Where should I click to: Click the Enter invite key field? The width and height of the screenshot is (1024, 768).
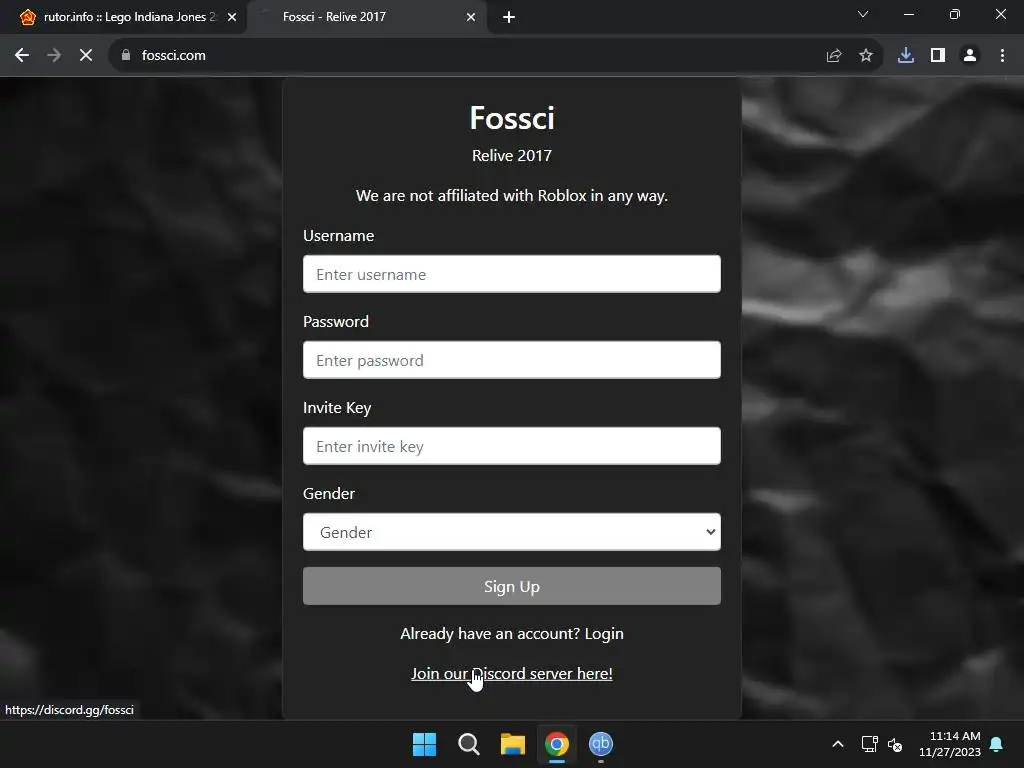(x=512, y=446)
